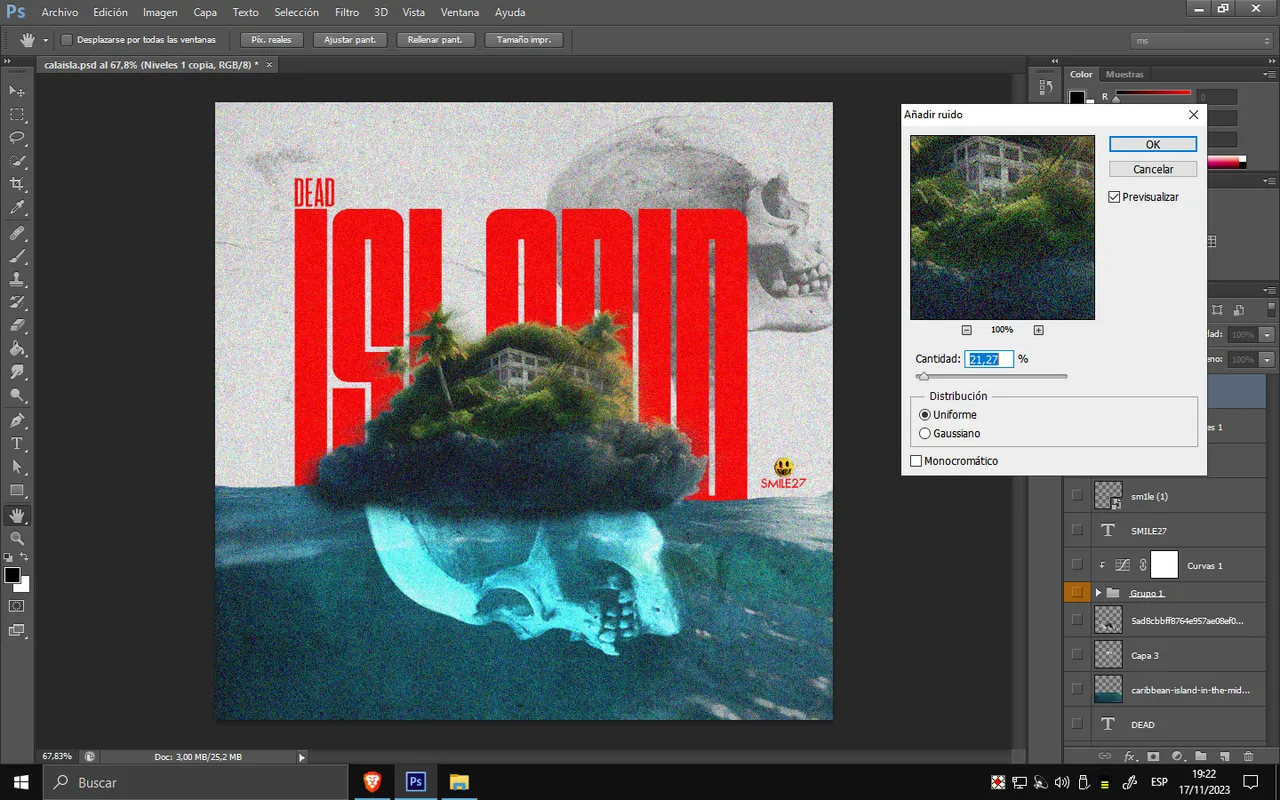Expand the Grupo 1 layer group
1280x800 pixels.
[1098, 593]
